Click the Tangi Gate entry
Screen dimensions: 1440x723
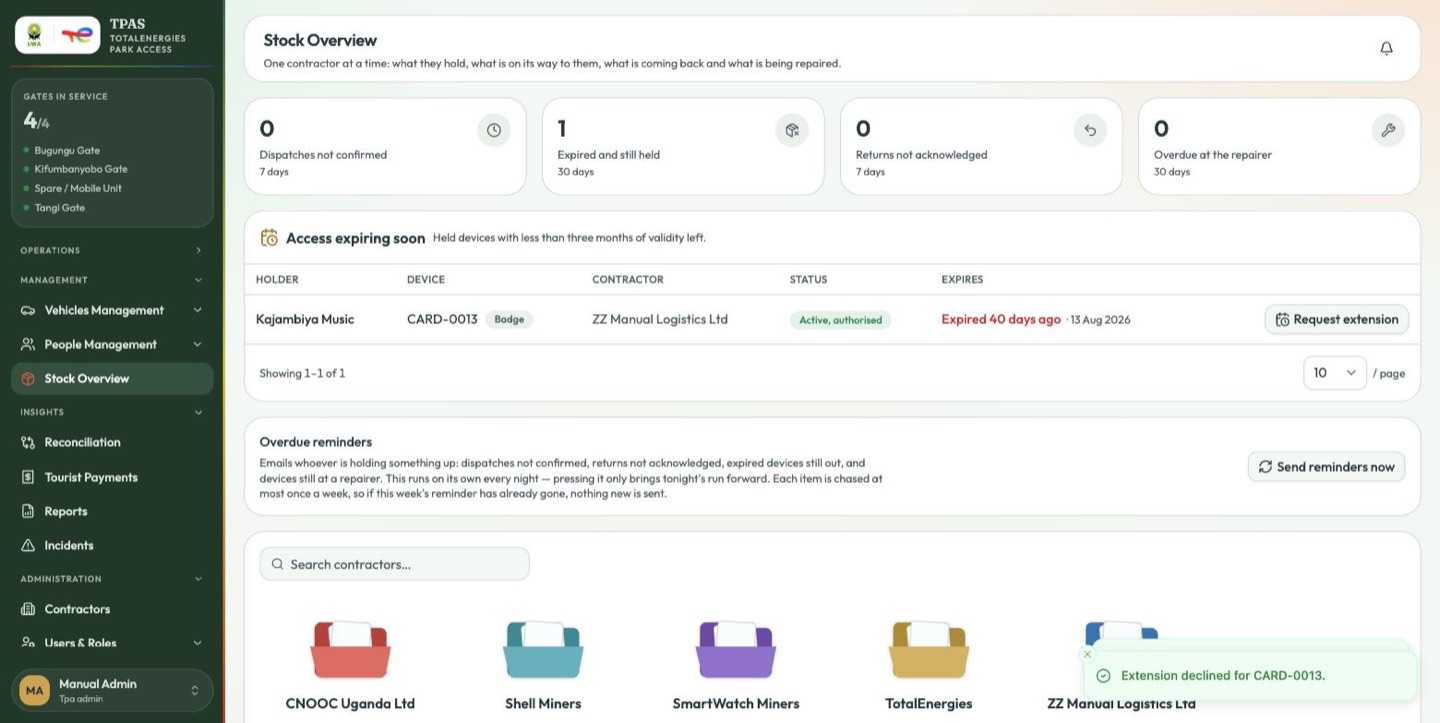coord(59,207)
